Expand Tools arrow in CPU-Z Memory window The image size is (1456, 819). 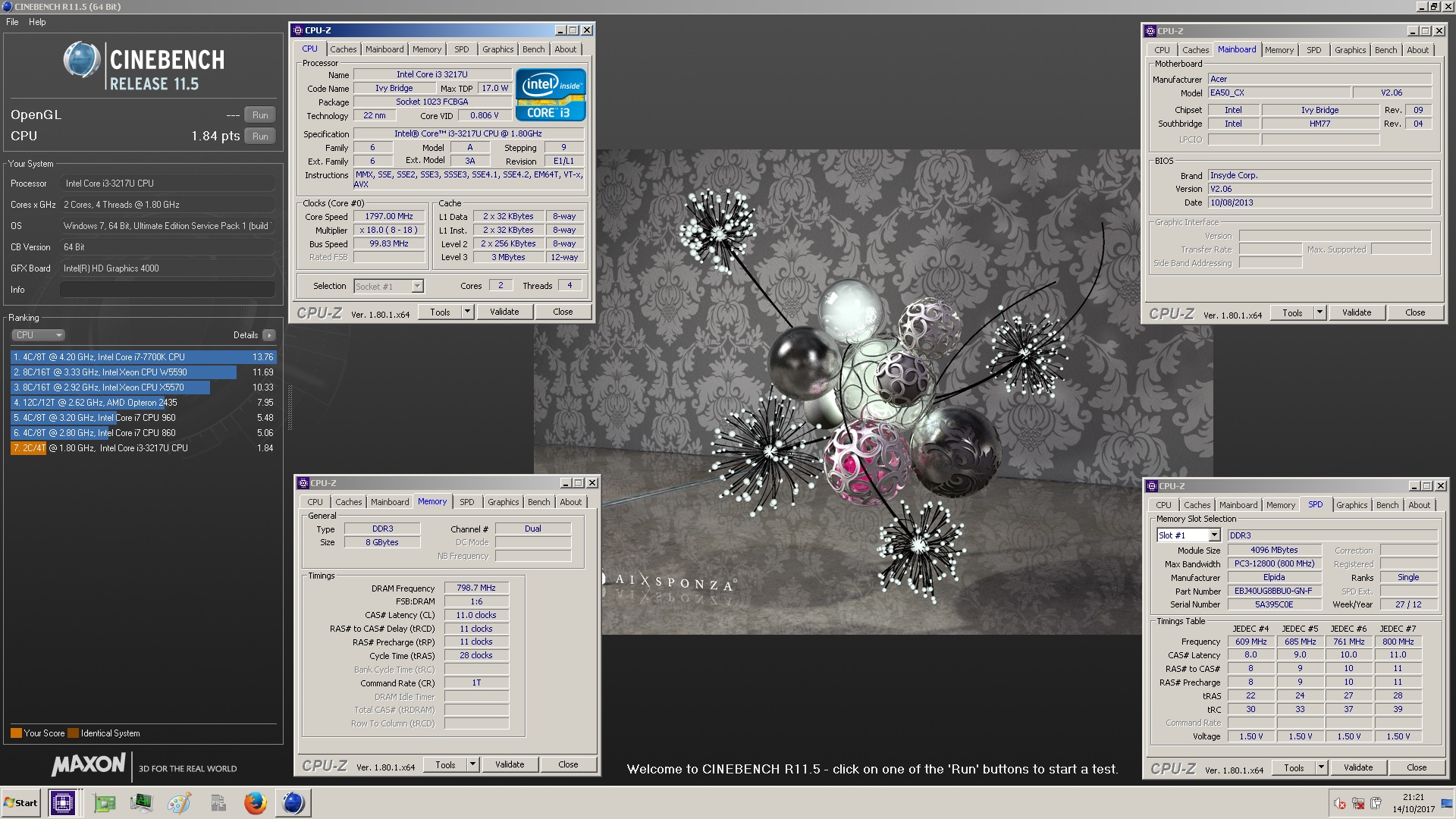pos(472,764)
